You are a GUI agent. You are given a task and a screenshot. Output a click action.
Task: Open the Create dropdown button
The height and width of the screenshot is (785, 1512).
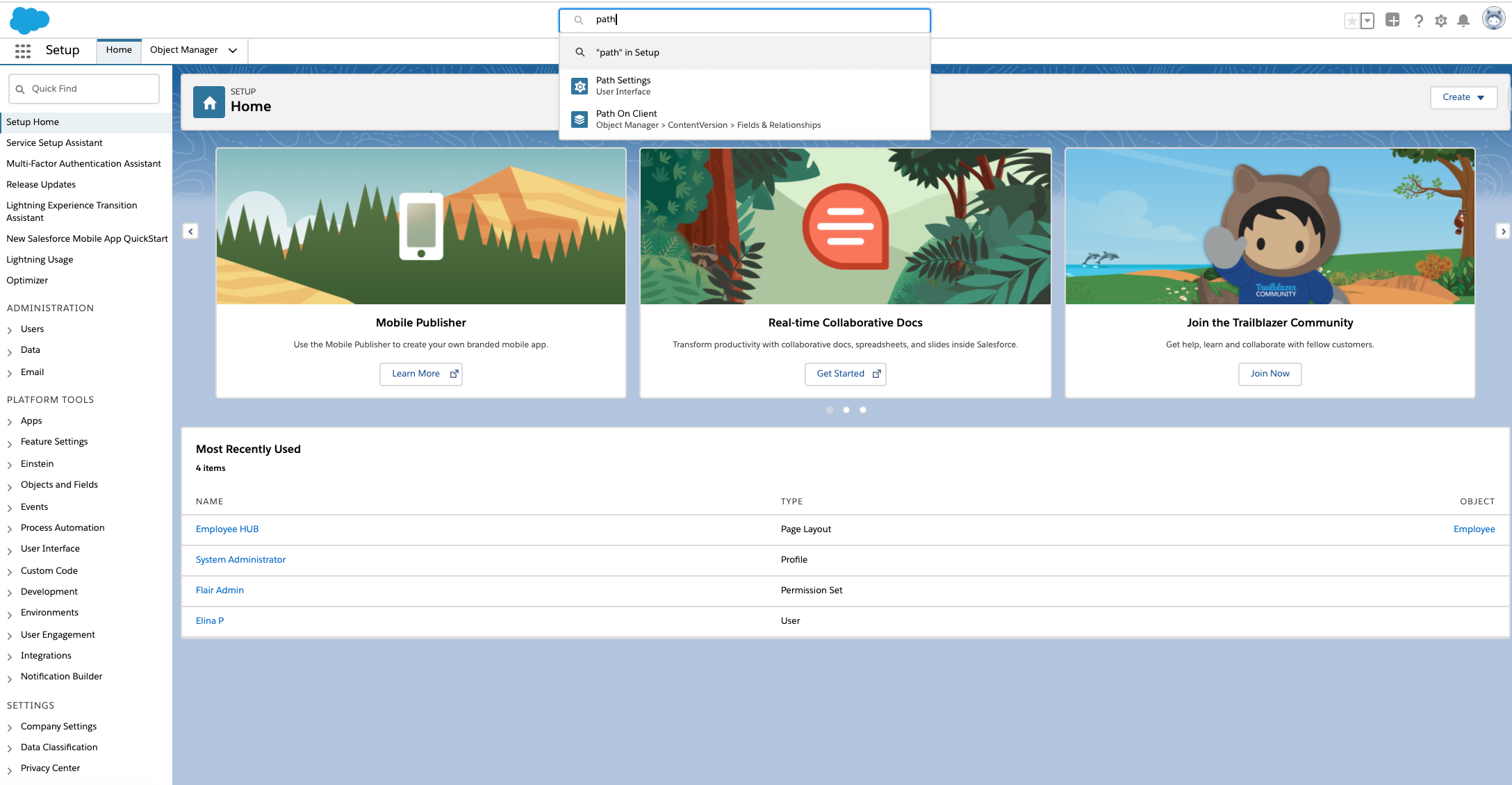(x=1463, y=97)
